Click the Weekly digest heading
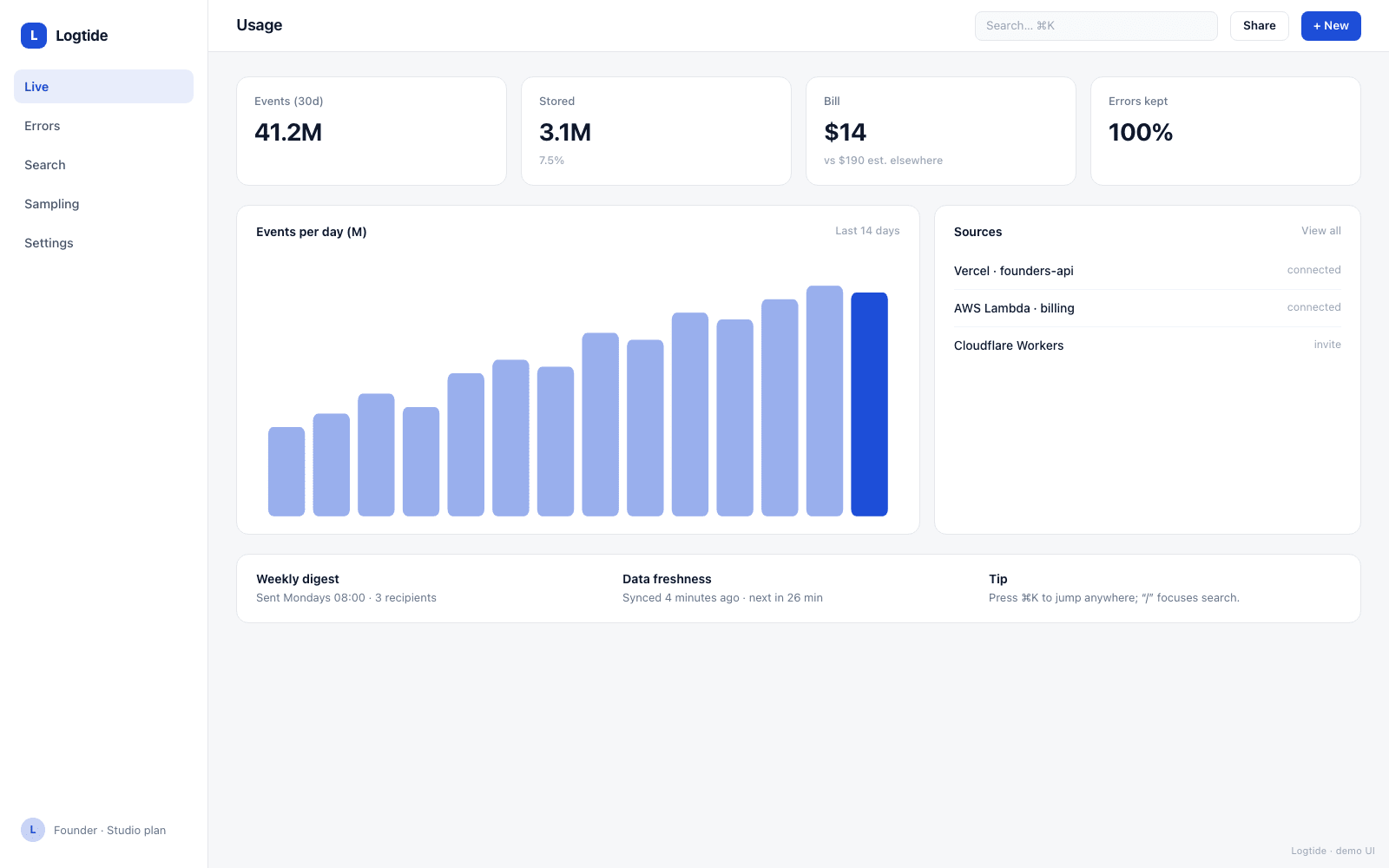 click(298, 579)
